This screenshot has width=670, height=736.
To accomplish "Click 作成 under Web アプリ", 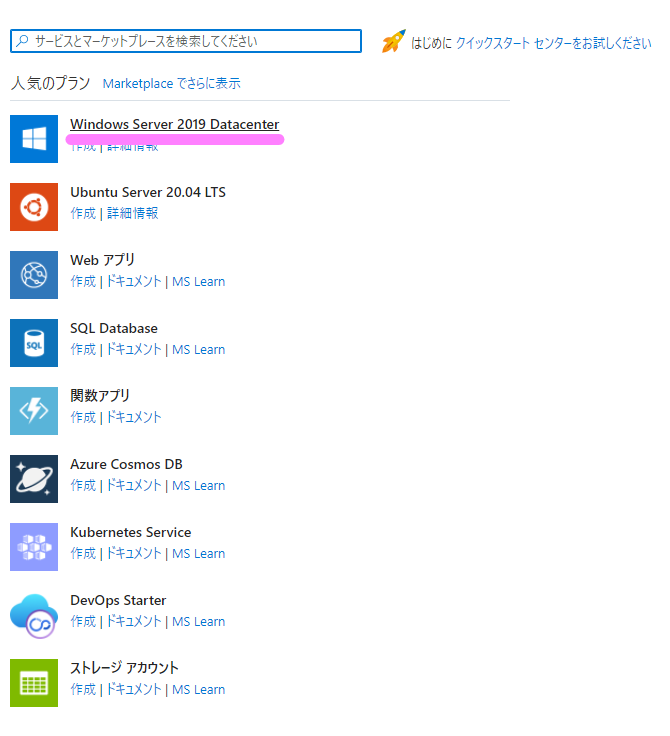I will coord(83,282).
